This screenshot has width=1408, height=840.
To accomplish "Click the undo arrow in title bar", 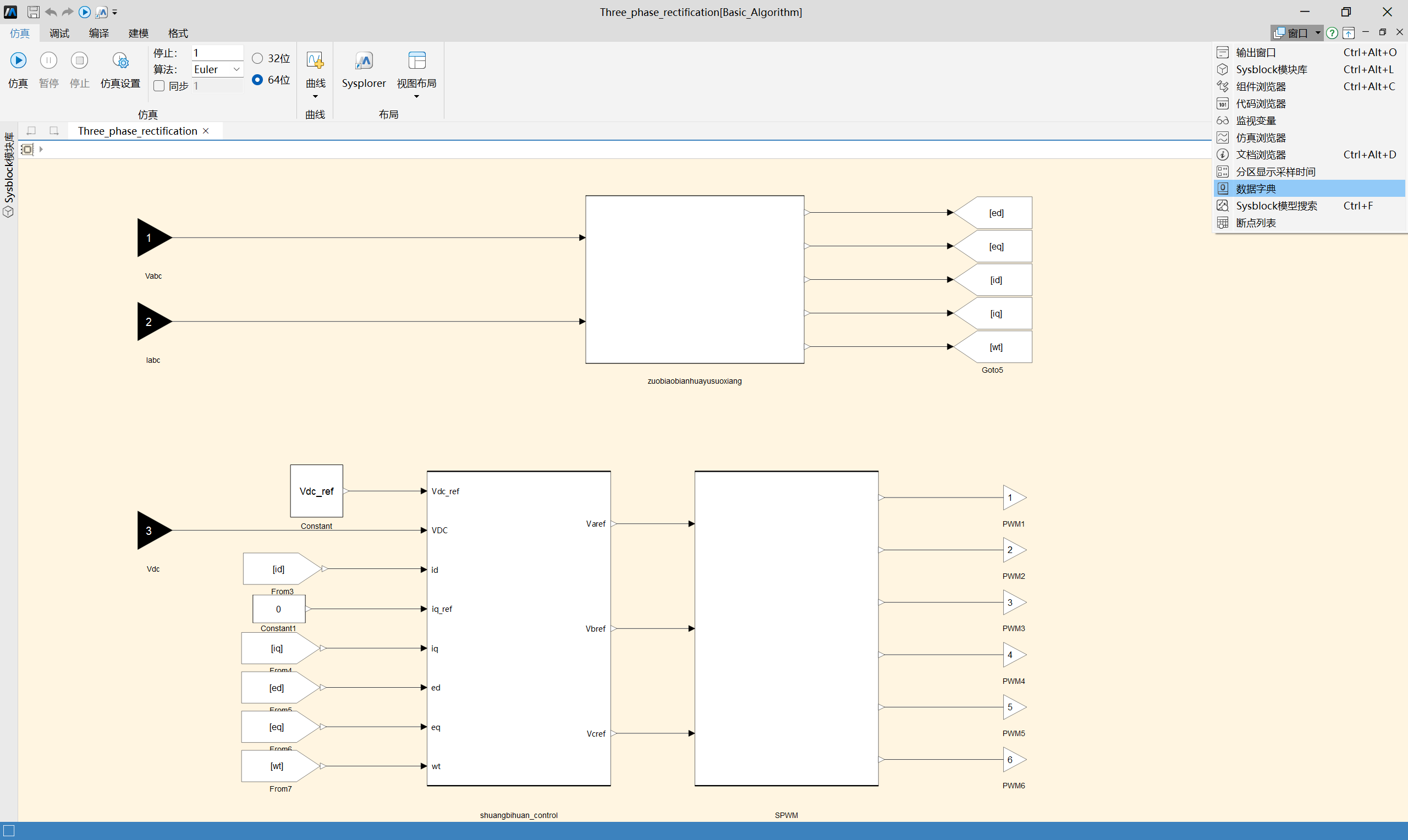I will pyautogui.click(x=51, y=12).
